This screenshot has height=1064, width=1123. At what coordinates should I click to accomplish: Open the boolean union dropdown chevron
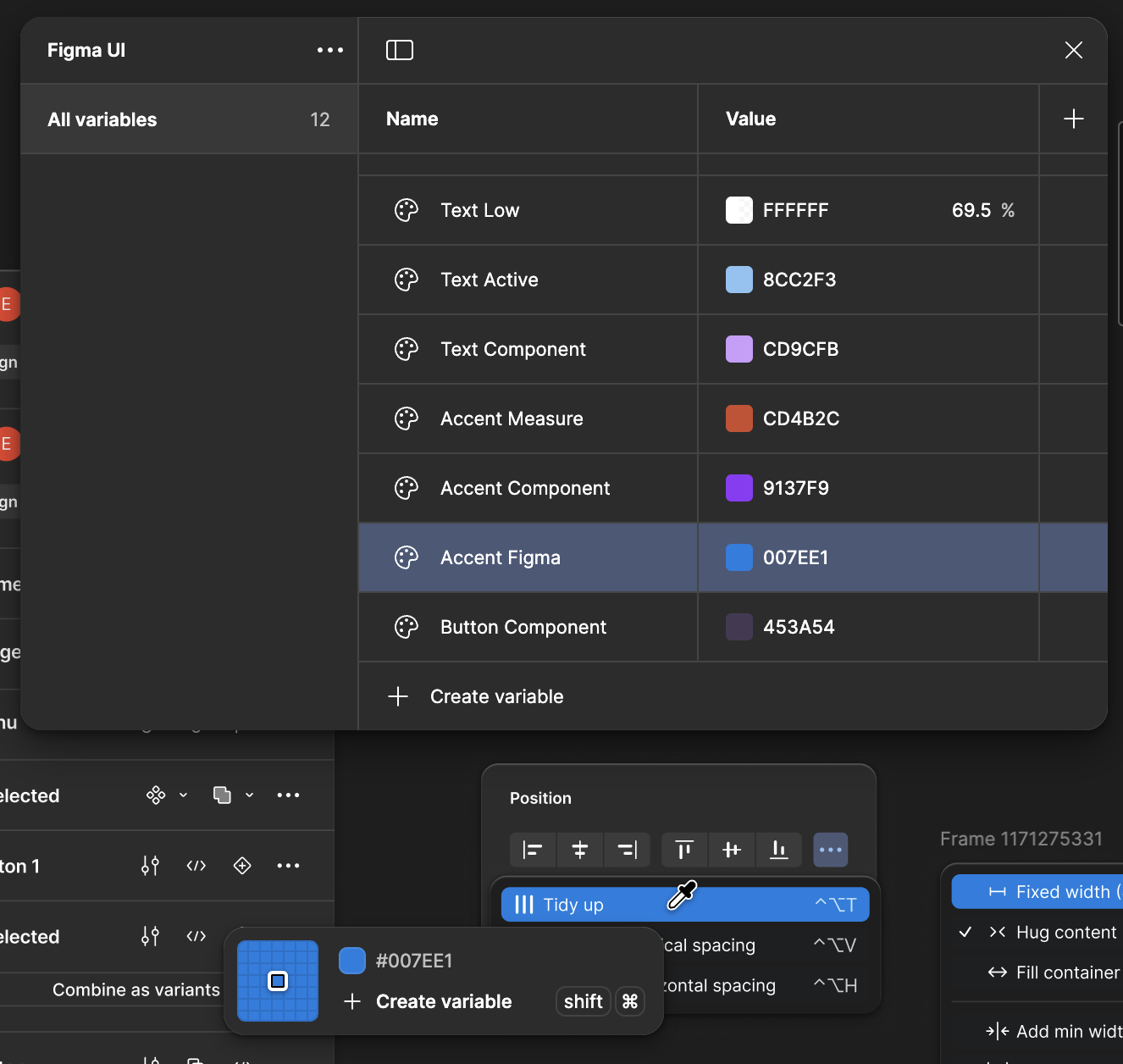click(x=249, y=795)
